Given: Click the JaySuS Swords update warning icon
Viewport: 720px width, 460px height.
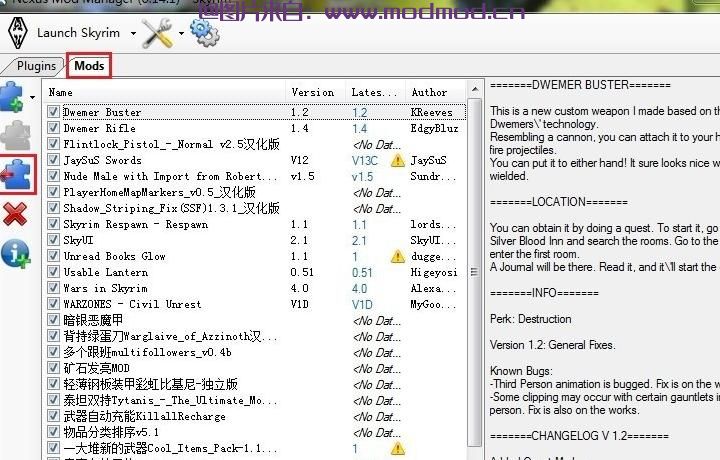Looking at the screenshot, I should point(398,160).
